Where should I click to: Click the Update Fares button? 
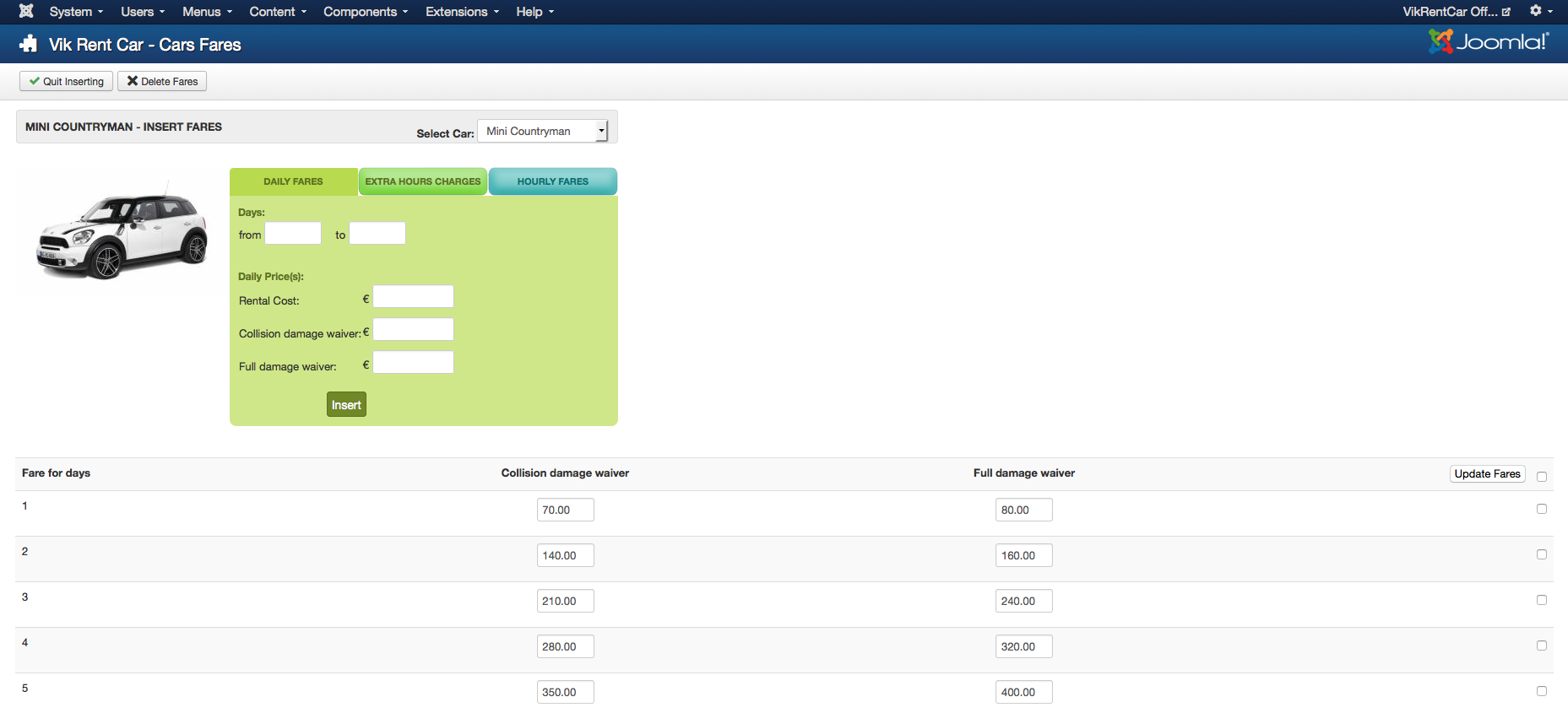coord(1487,473)
